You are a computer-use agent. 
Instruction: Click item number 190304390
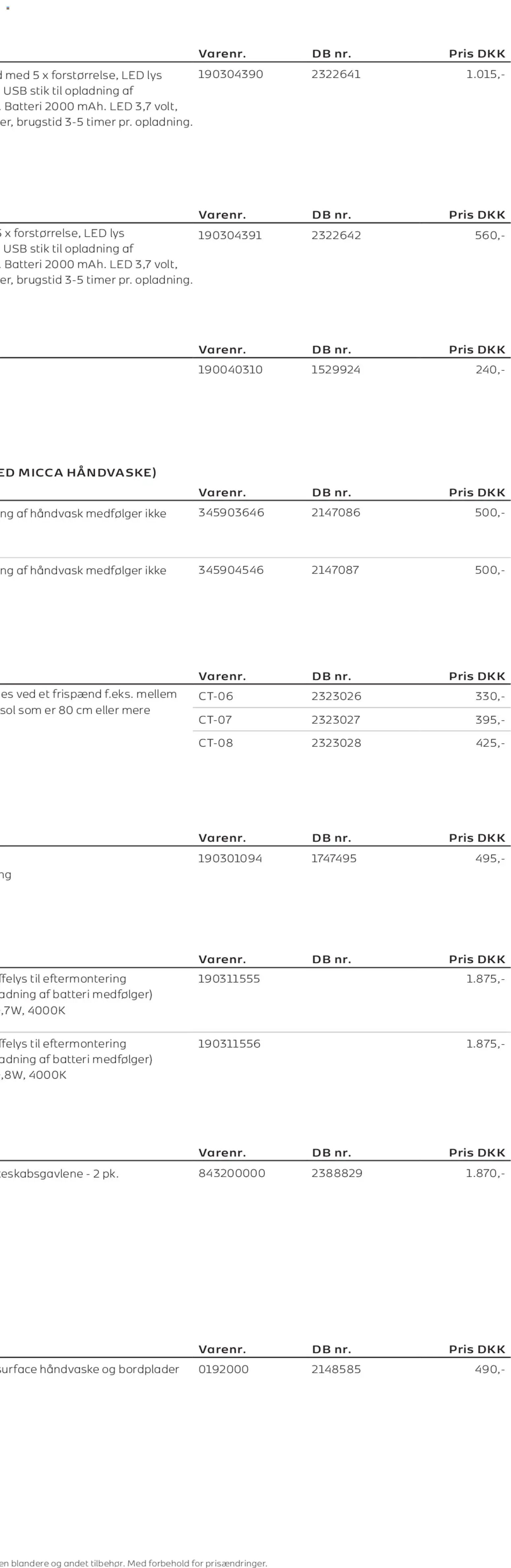tap(230, 74)
